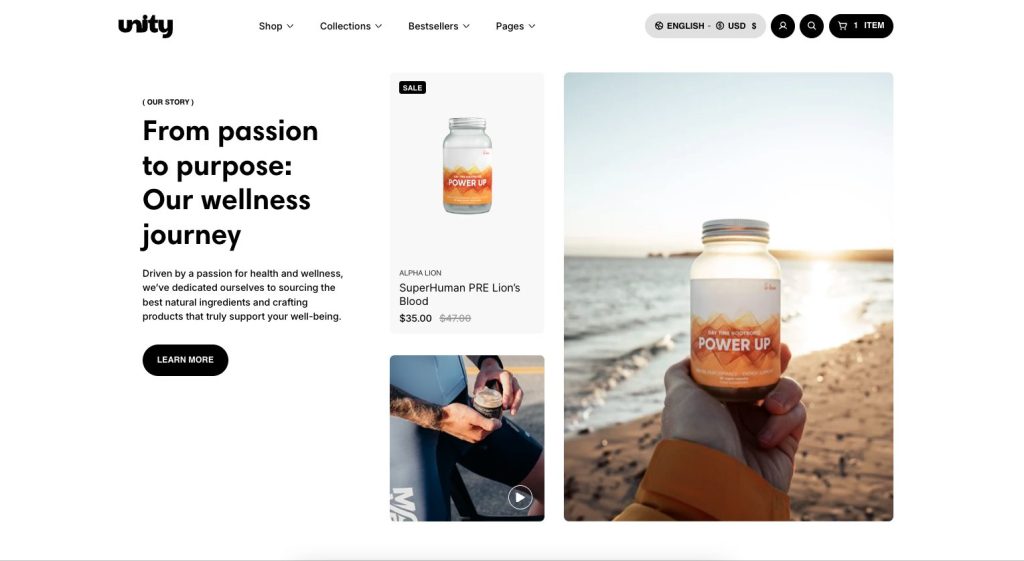Screen dimensions: 1024x561
Task: Click the Learn More button
Action: coord(185,360)
